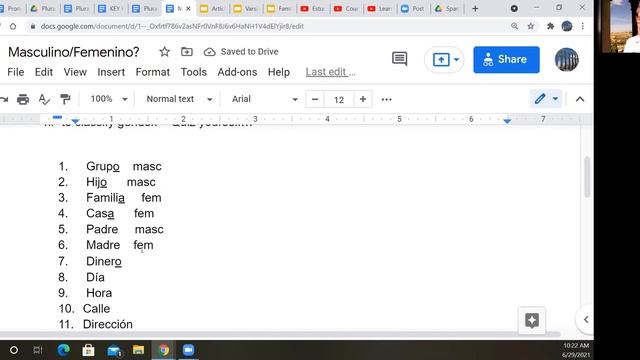Viewport: 640px width, 360px height.
Task: Star the Masculino/Femenino? document
Action: 164,52
